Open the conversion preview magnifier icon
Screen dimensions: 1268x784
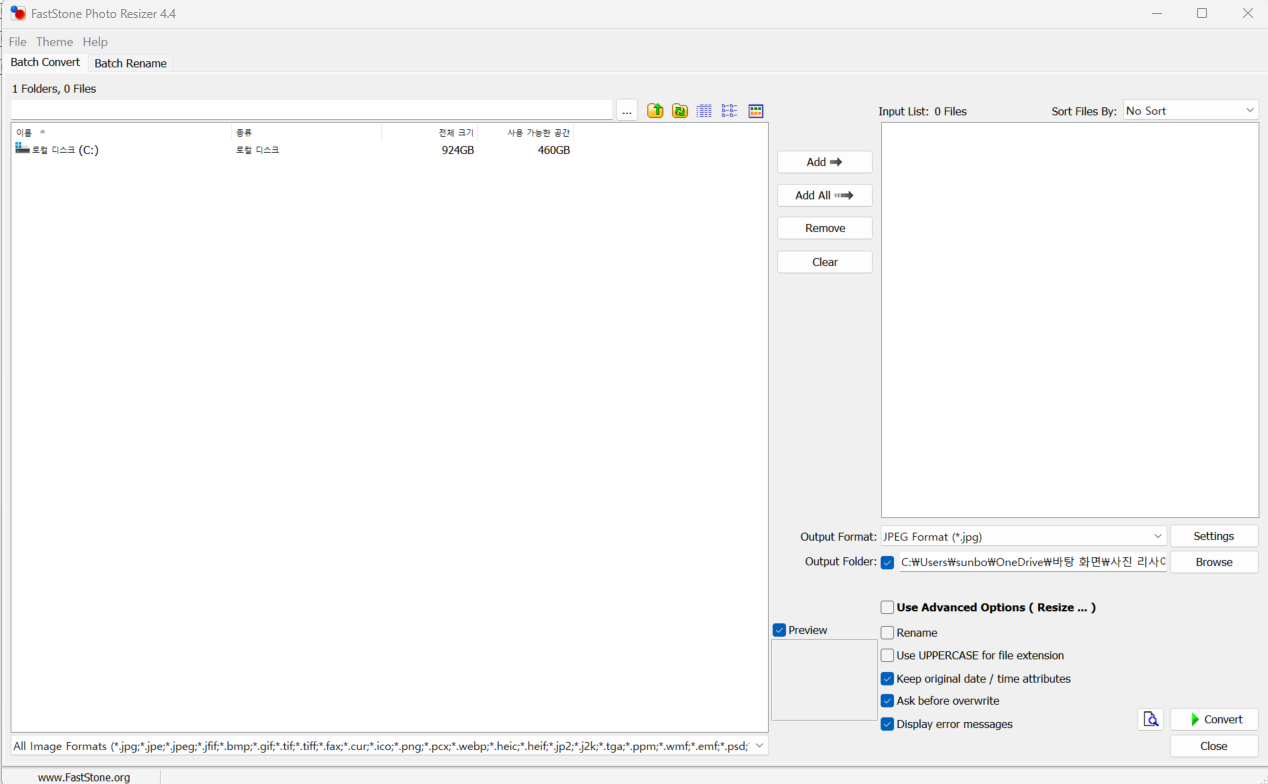click(1151, 719)
